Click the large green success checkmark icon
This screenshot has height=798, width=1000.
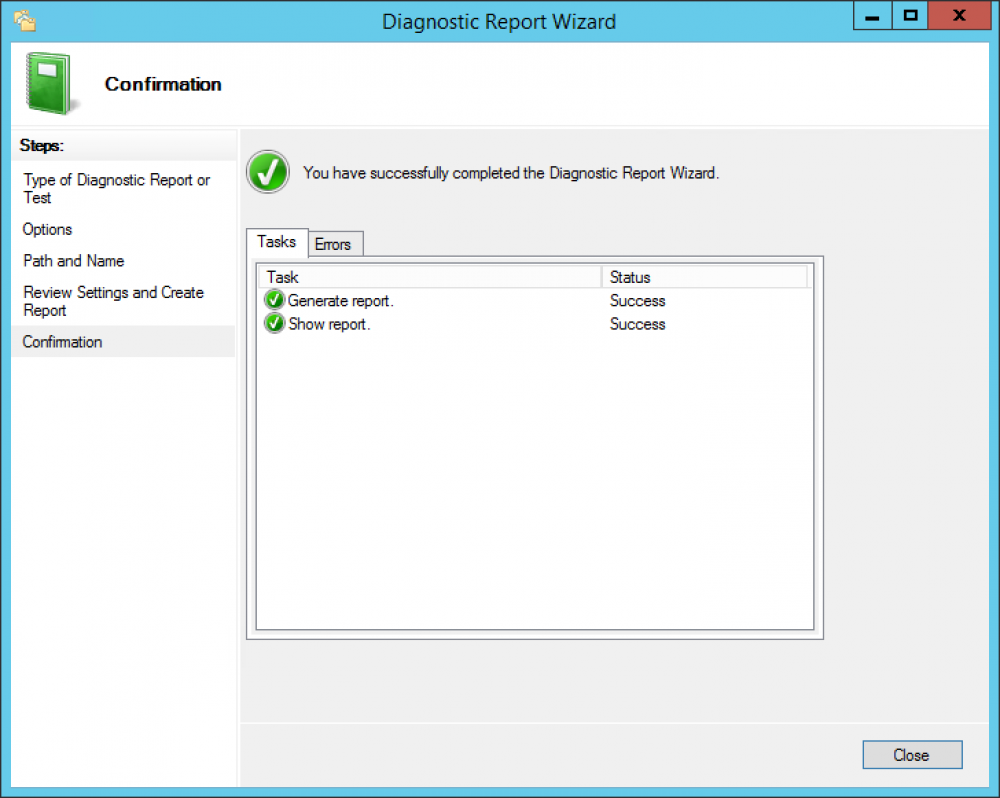268,172
